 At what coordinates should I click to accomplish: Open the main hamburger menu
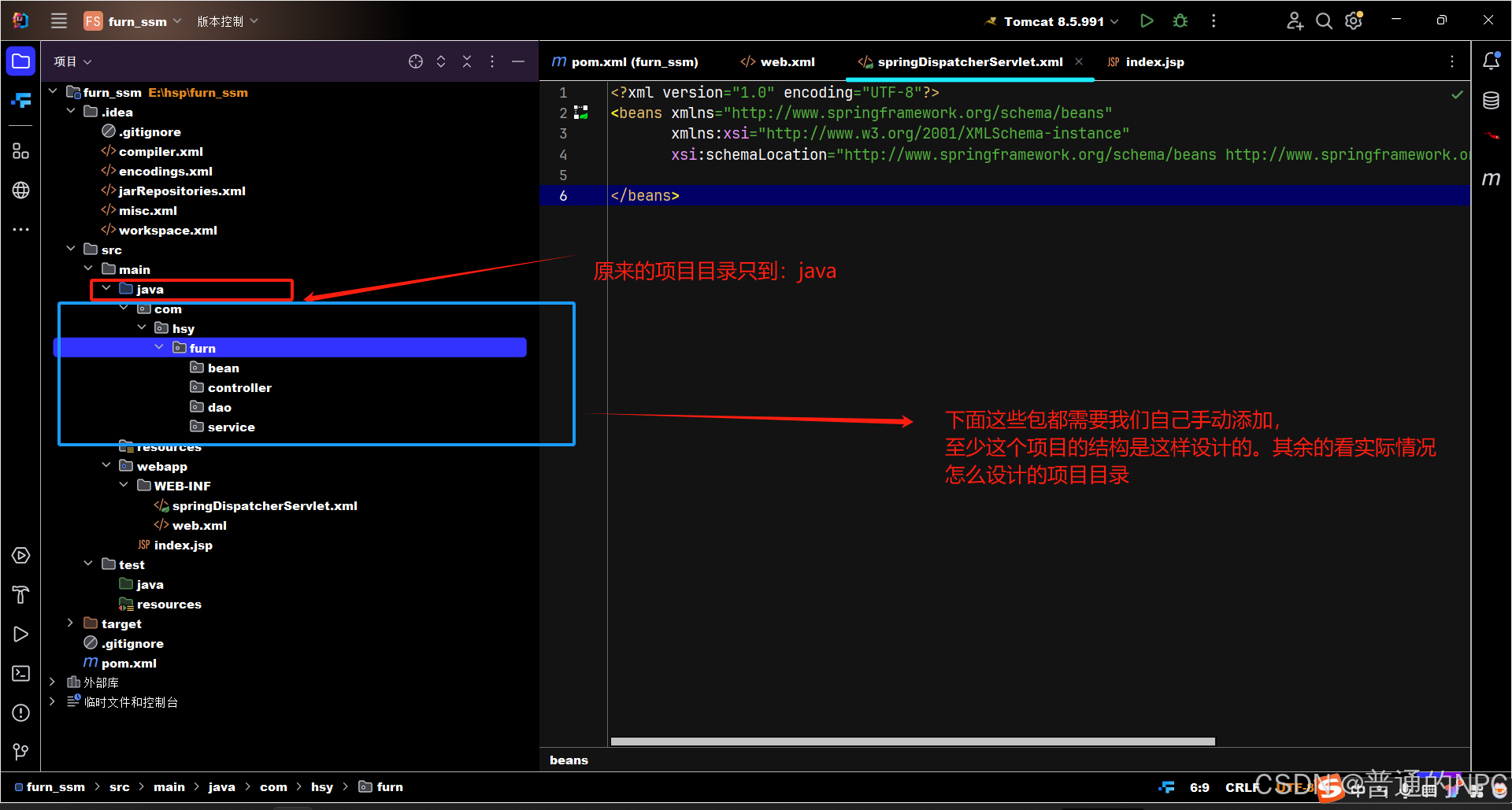(59, 21)
